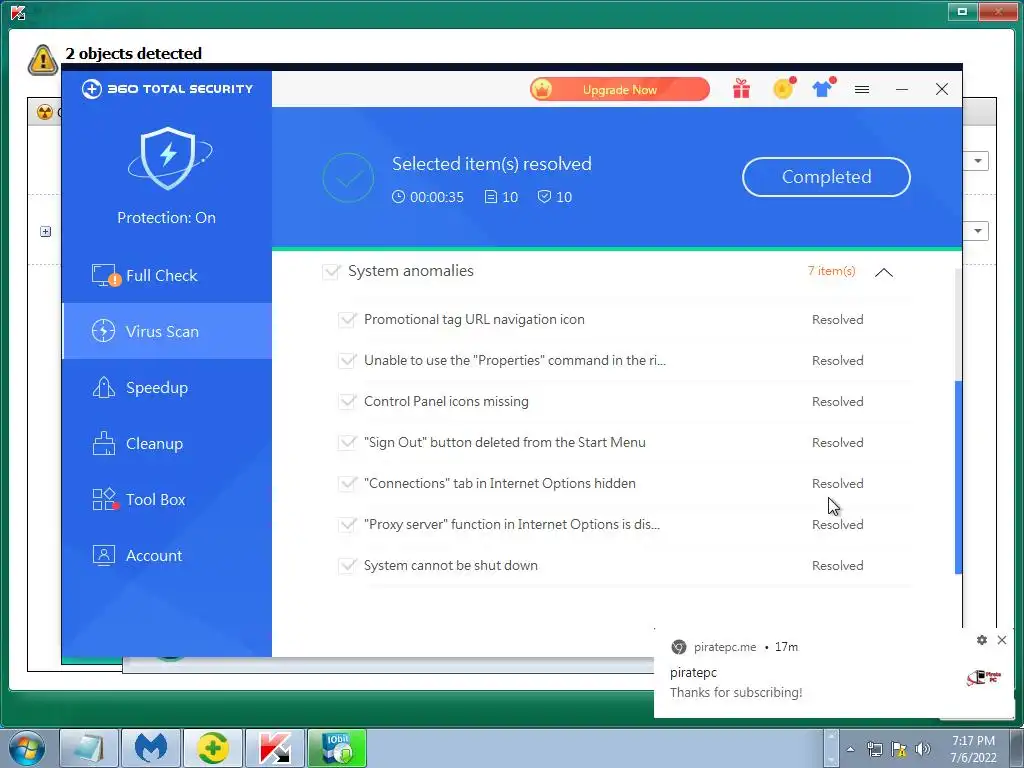The image size is (1024, 768).
Task: Open Kaspersky from the taskbar
Action: point(275,748)
